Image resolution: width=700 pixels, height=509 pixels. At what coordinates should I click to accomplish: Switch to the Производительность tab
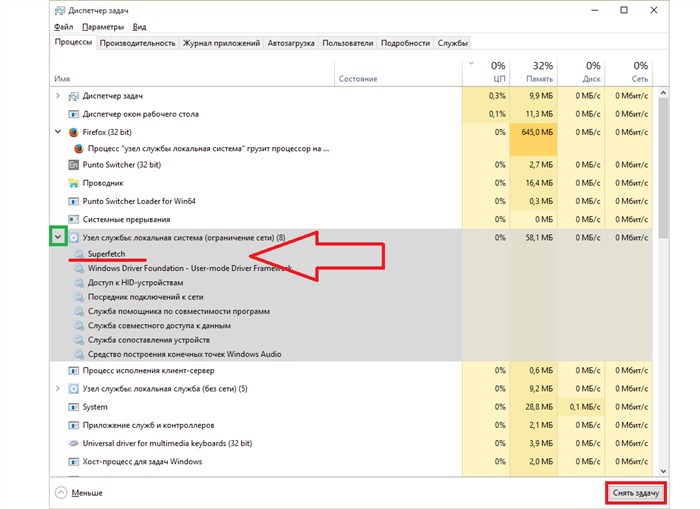coord(137,43)
